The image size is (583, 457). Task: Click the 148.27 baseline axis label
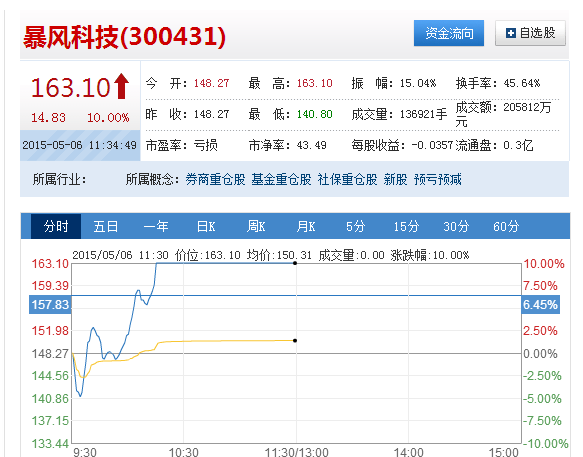51,353
